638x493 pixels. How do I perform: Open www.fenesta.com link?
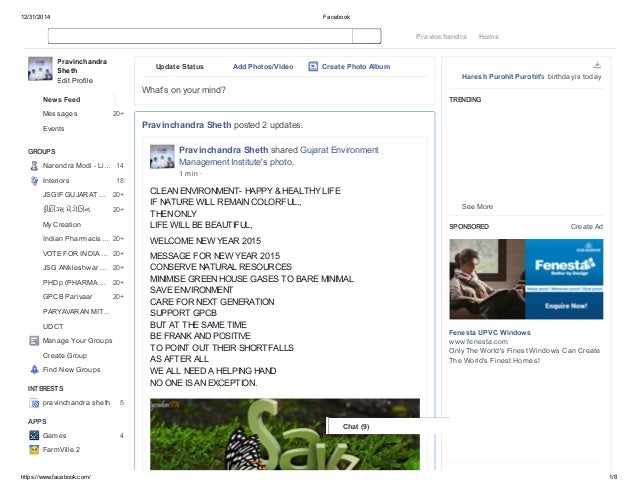478,342
